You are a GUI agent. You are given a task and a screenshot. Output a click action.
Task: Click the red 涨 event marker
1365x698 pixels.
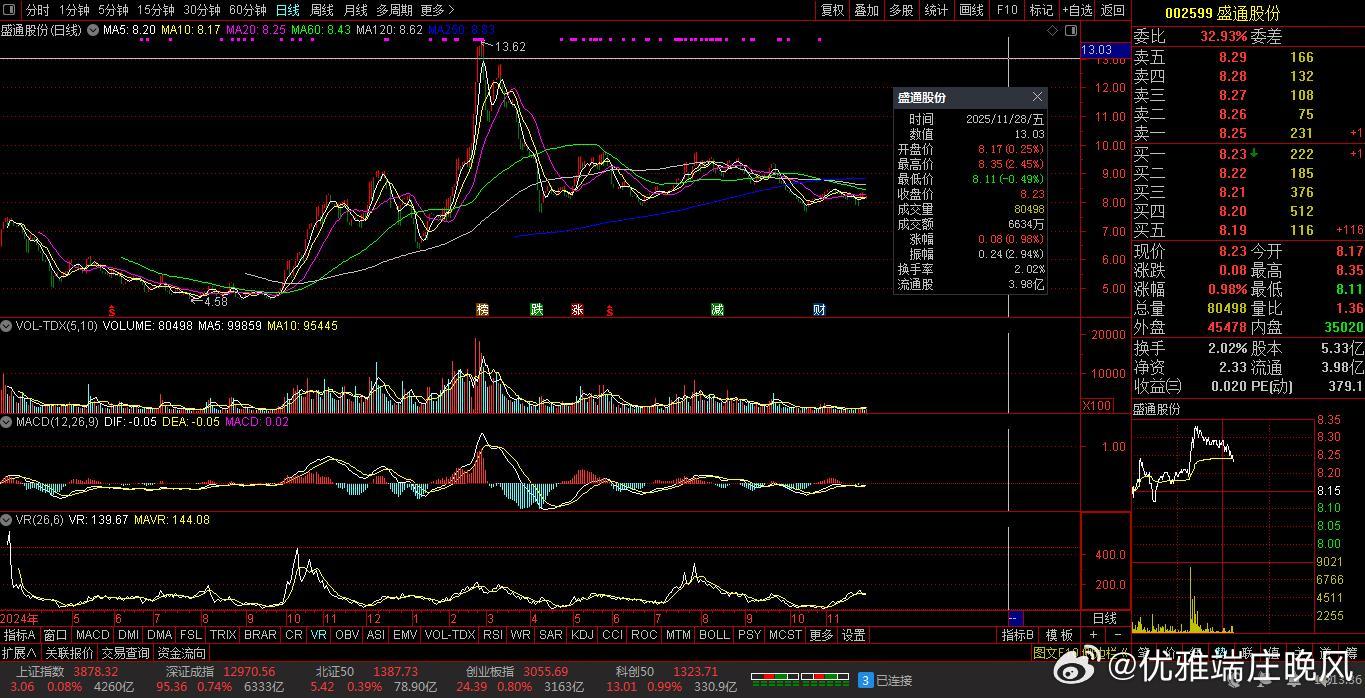point(577,309)
